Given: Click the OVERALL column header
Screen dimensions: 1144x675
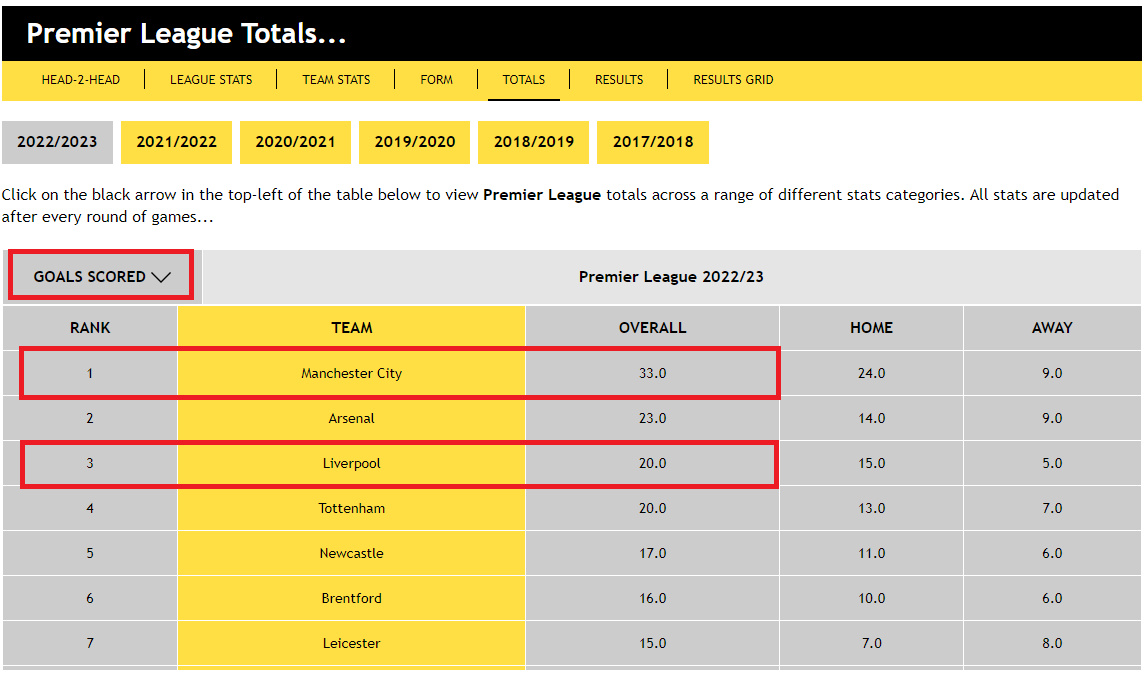Looking at the screenshot, I should pyautogui.click(x=651, y=327).
